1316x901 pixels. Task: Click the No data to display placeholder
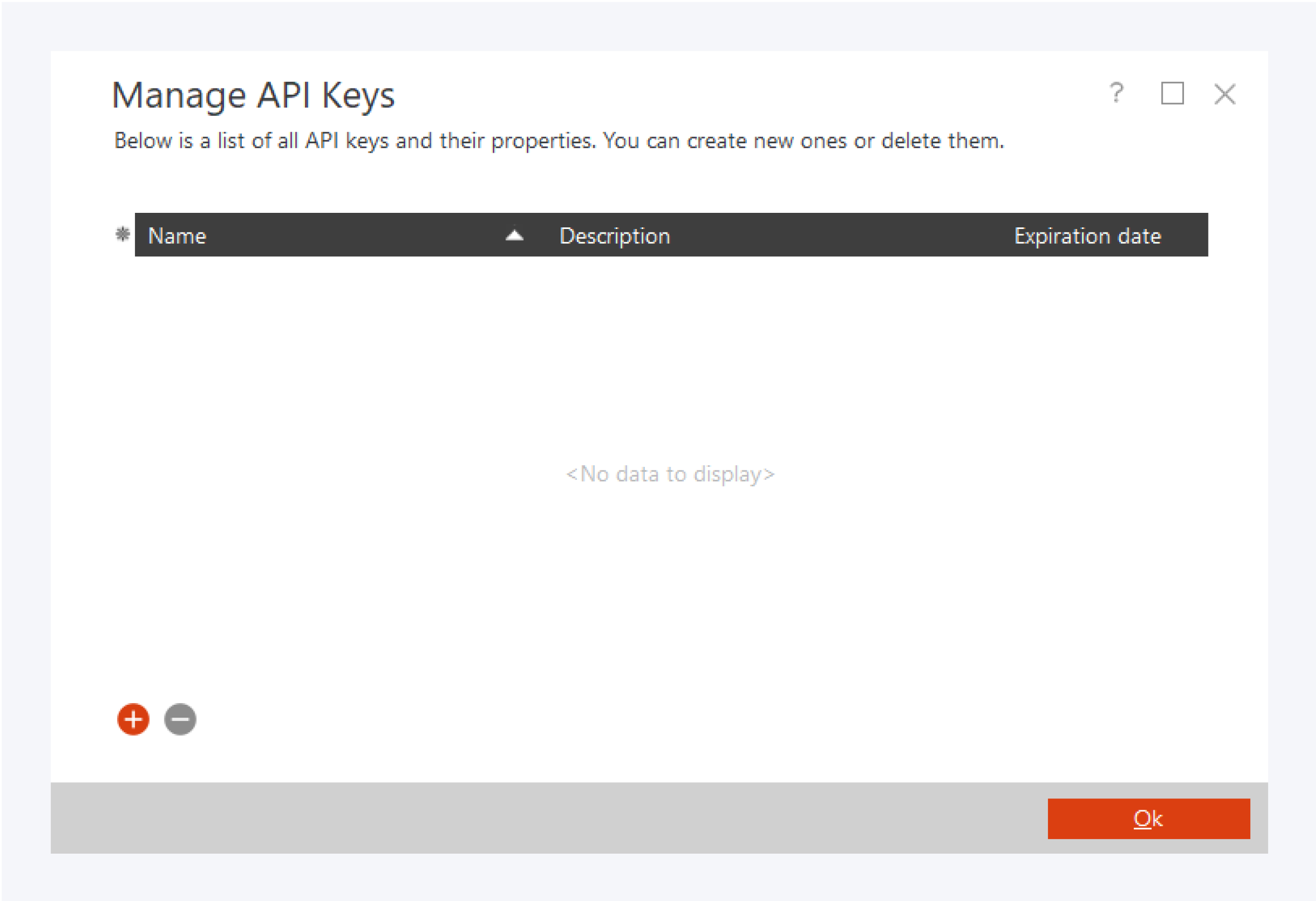[x=670, y=474]
